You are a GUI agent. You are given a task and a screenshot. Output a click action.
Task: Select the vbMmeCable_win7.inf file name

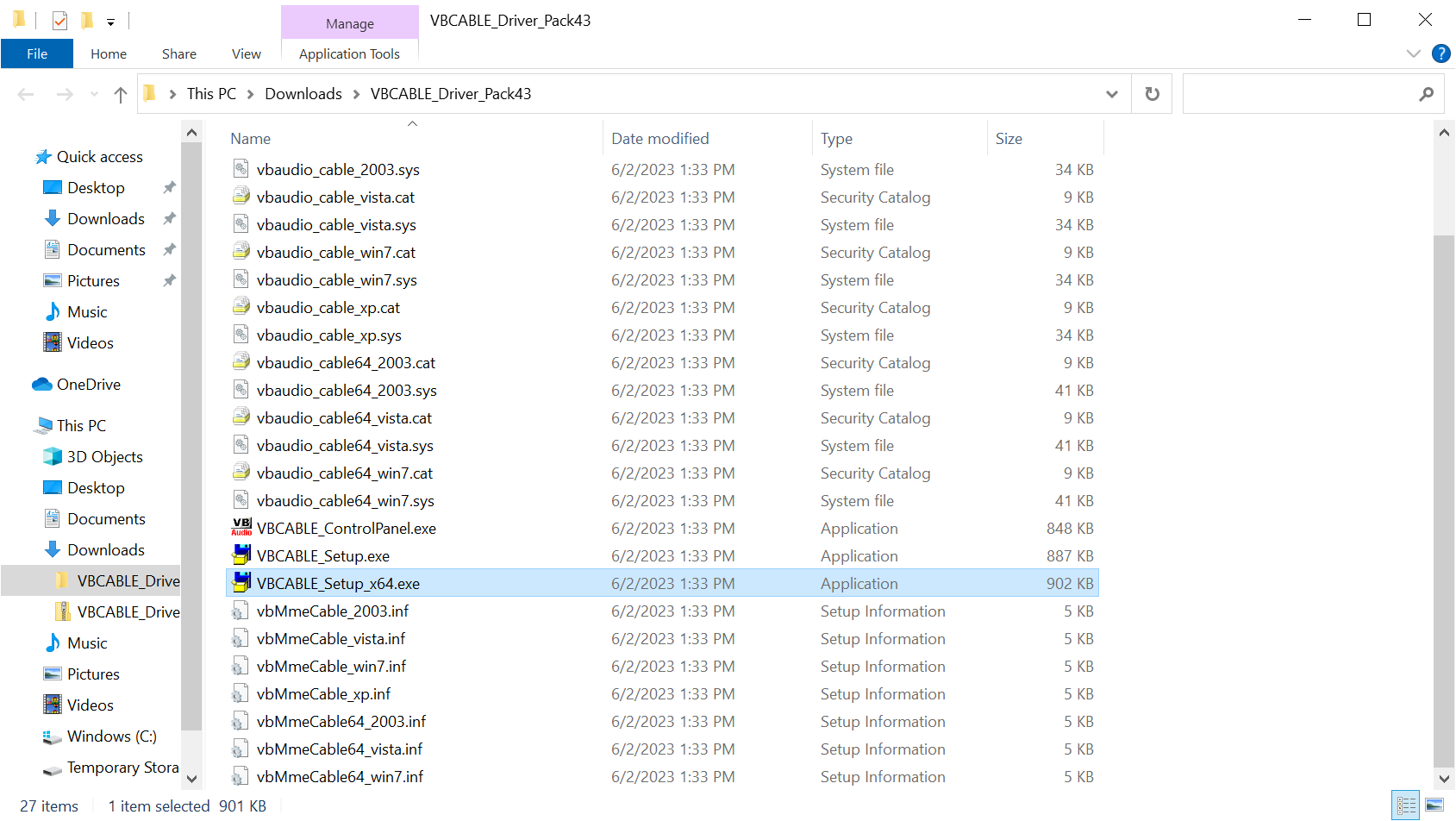(x=331, y=667)
